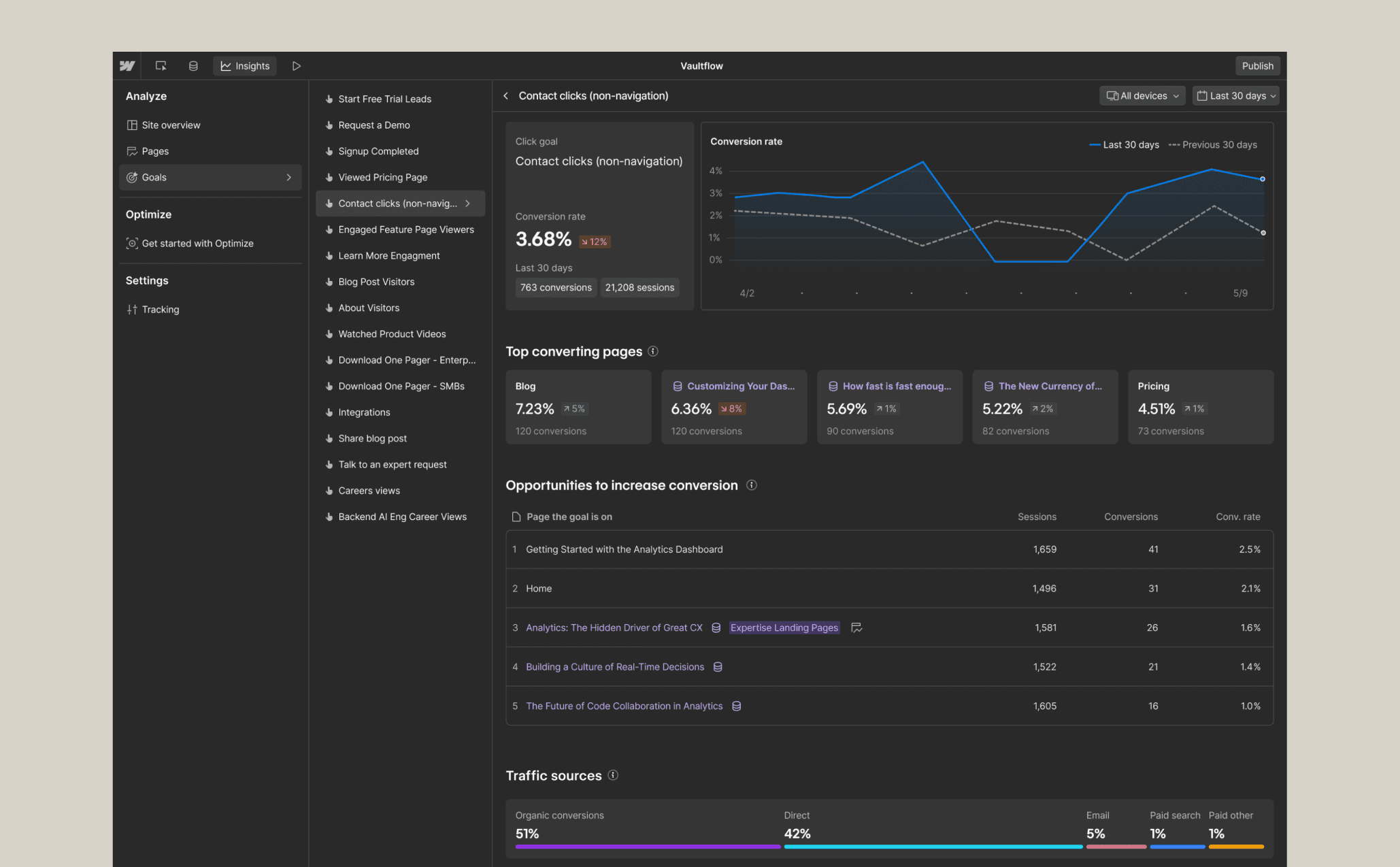Open the All devices dropdown
This screenshot has width=1400, height=867.
point(1142,96)
